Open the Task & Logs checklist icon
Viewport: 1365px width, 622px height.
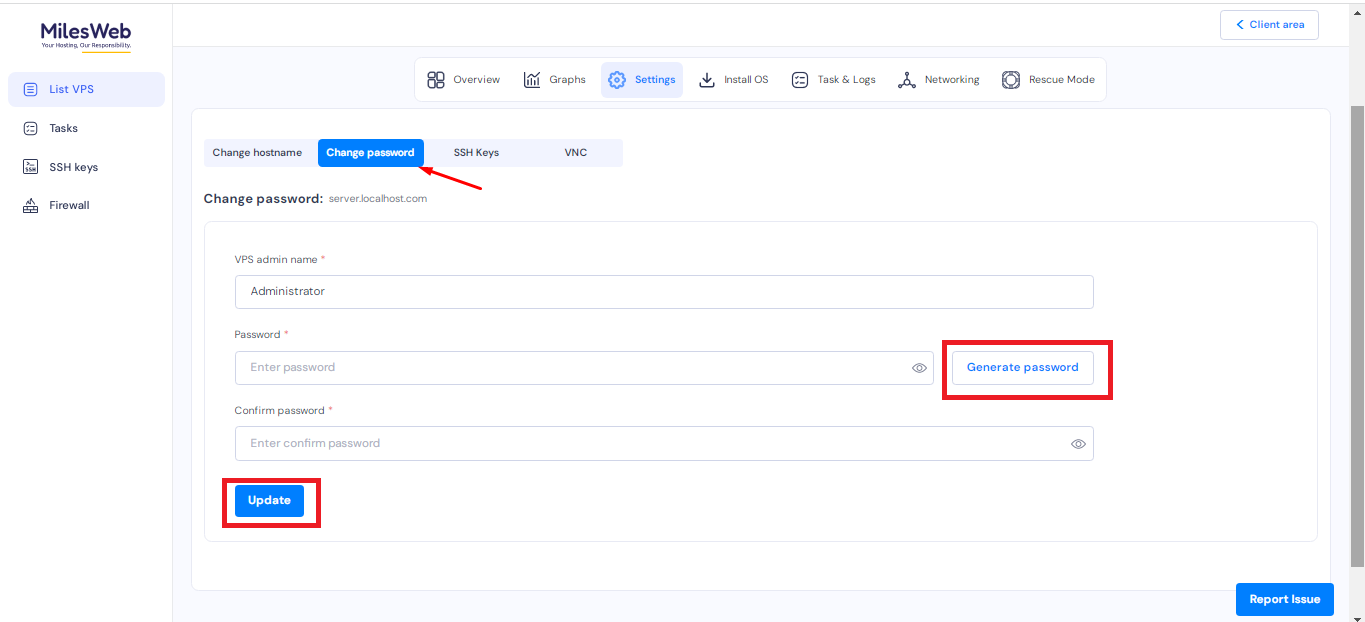[800, 80]
